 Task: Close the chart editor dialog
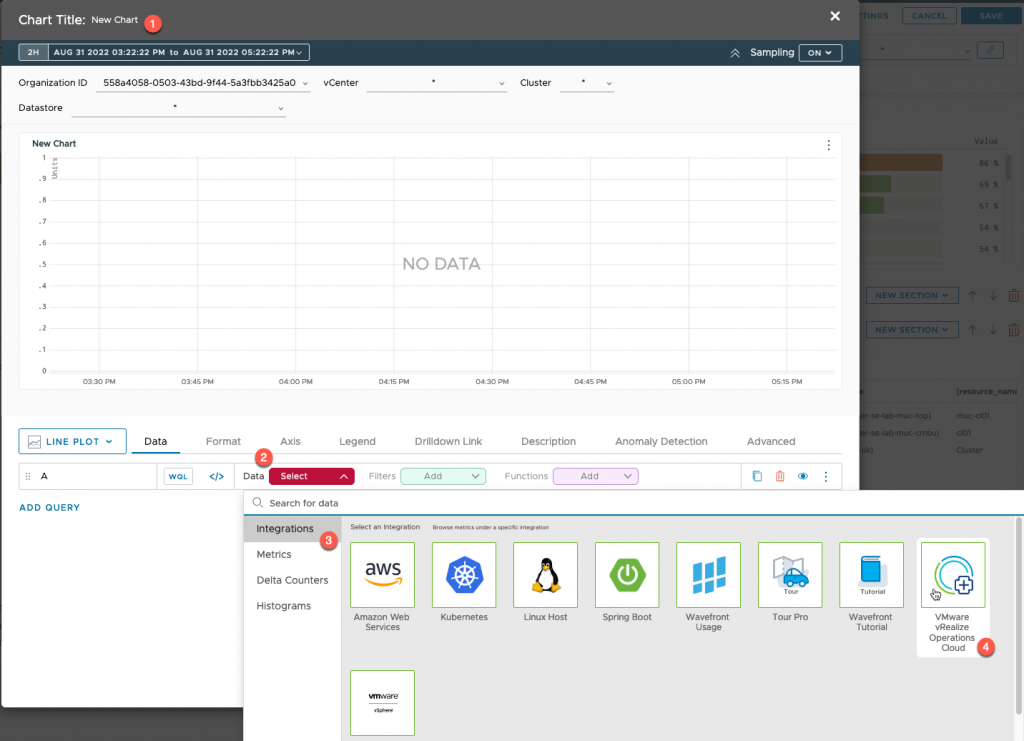[x=835, y=16]
